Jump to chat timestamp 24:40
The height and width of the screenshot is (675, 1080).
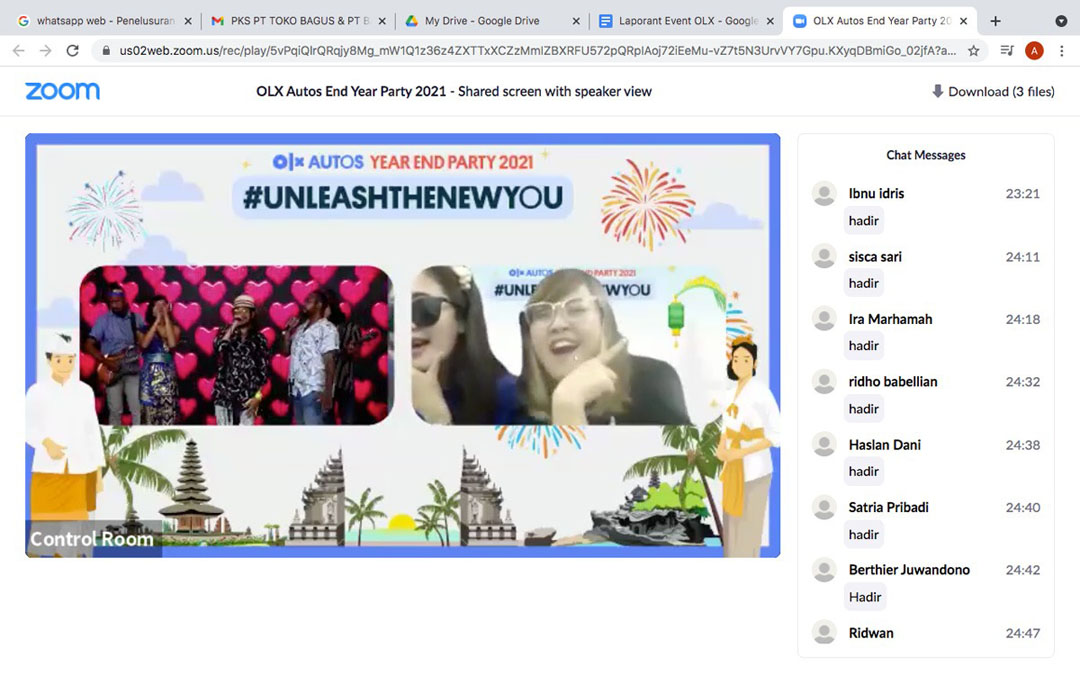1022,508
